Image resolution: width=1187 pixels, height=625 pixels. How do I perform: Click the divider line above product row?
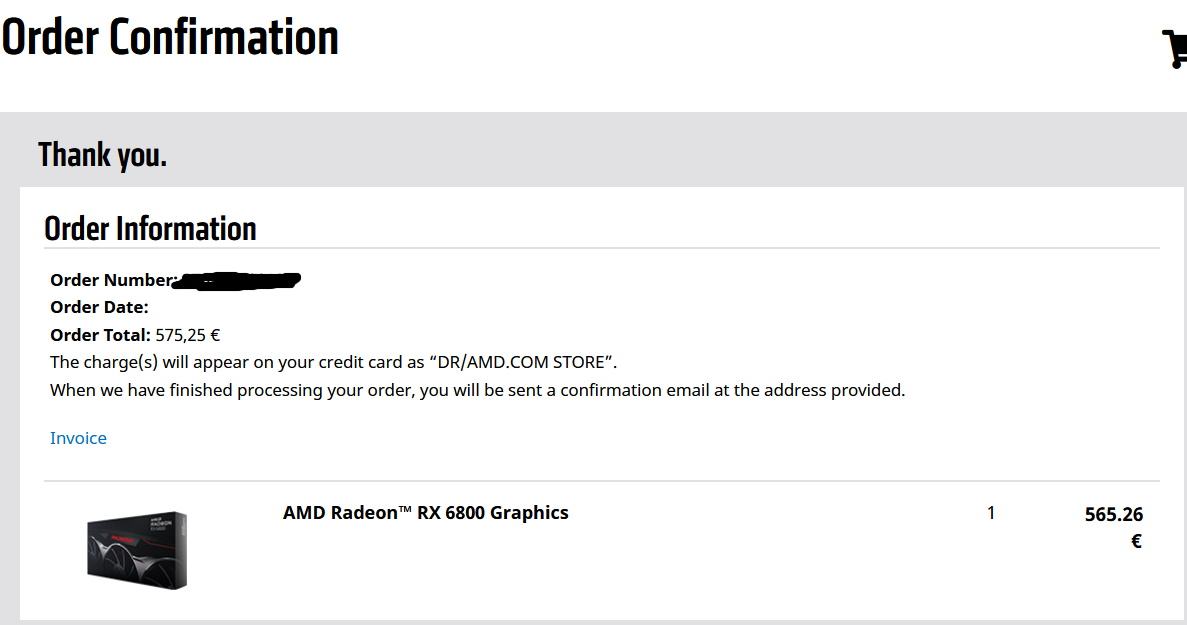tap(600, 481)
